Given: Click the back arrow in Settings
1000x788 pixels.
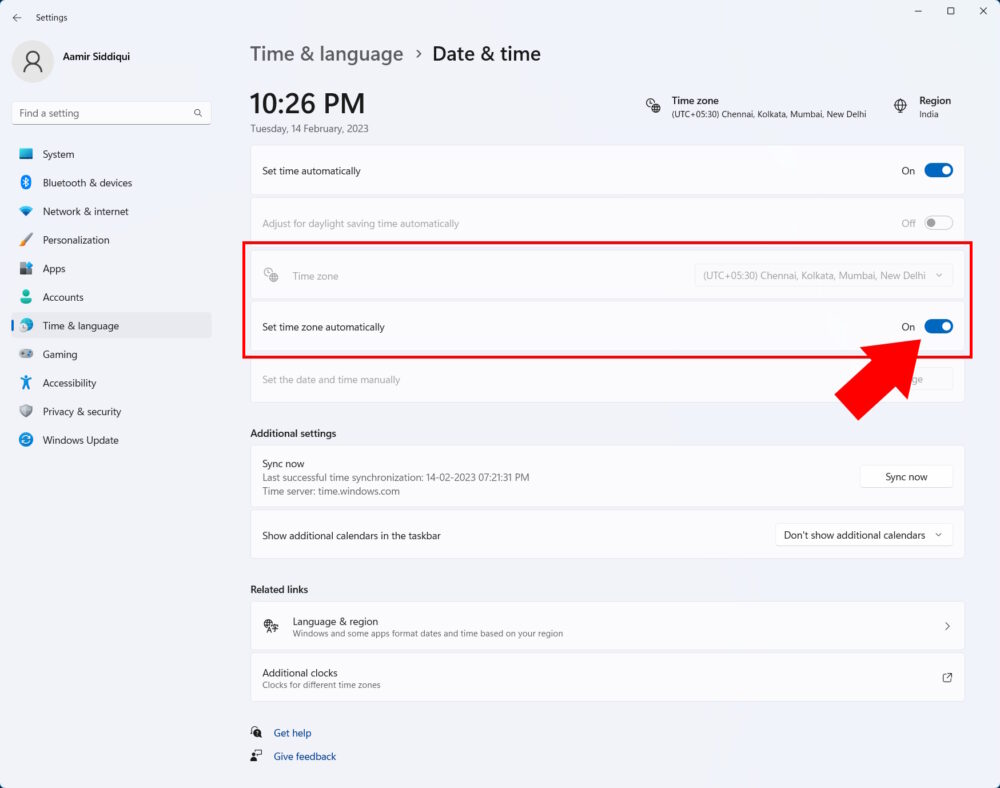Looking at the screenshot, I should [17, 18].
